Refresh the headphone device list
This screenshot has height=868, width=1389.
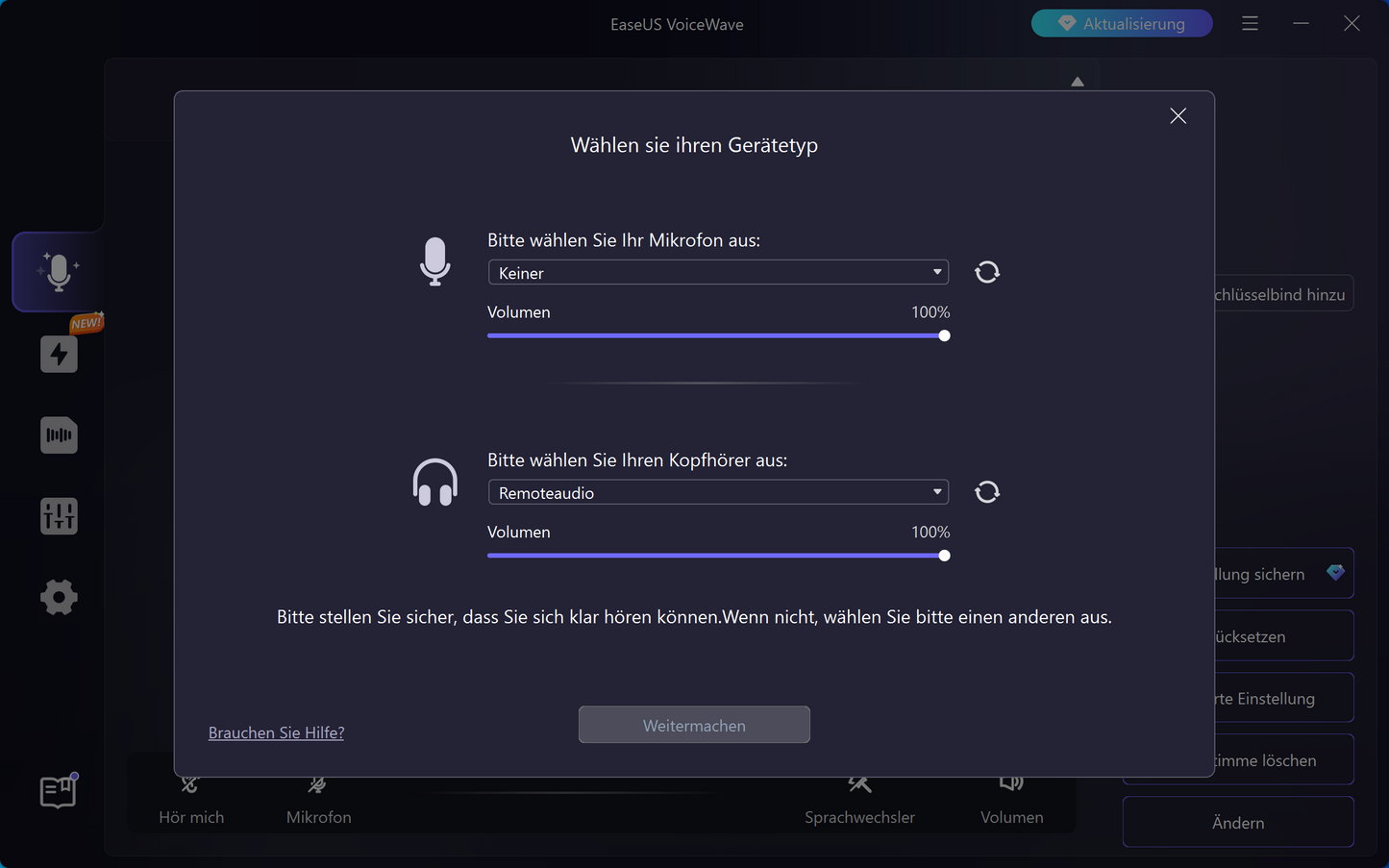pos(987,492)
